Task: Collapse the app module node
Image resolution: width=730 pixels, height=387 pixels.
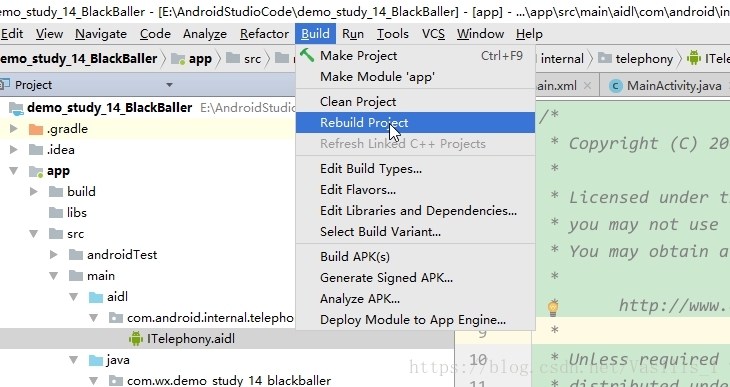Action: click(14, 170)
